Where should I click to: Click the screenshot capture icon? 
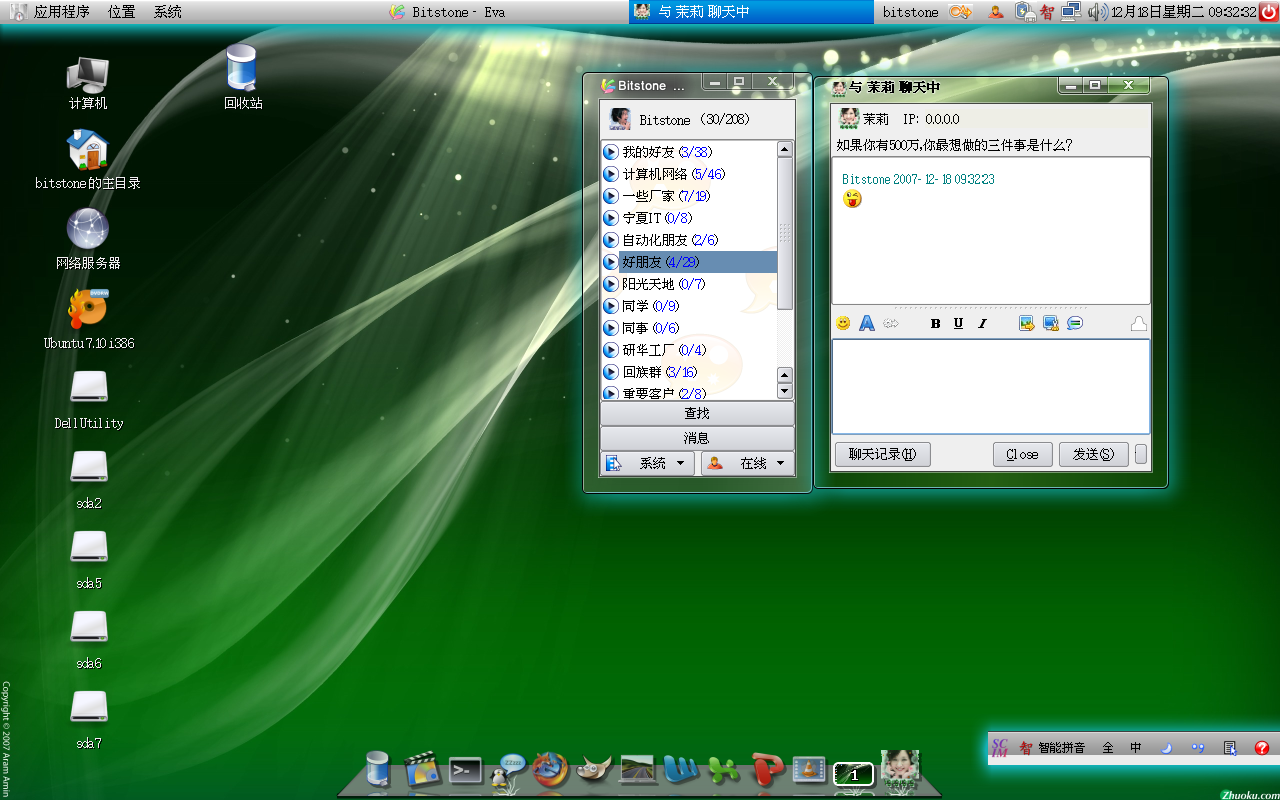(1050, 323)
